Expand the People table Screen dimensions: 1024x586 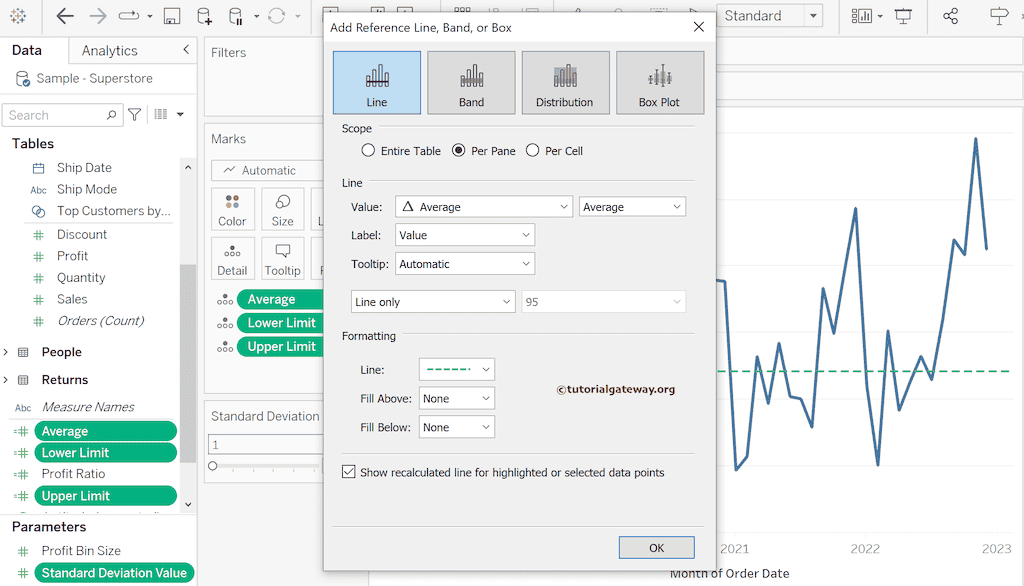pos(6,352)
